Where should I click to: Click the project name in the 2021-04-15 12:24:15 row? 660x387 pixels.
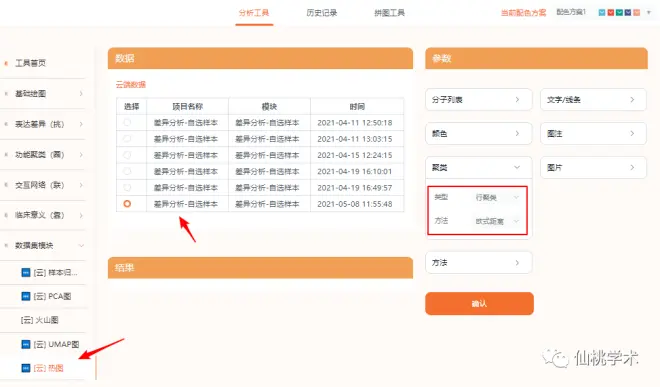click(x=186, y=155)
